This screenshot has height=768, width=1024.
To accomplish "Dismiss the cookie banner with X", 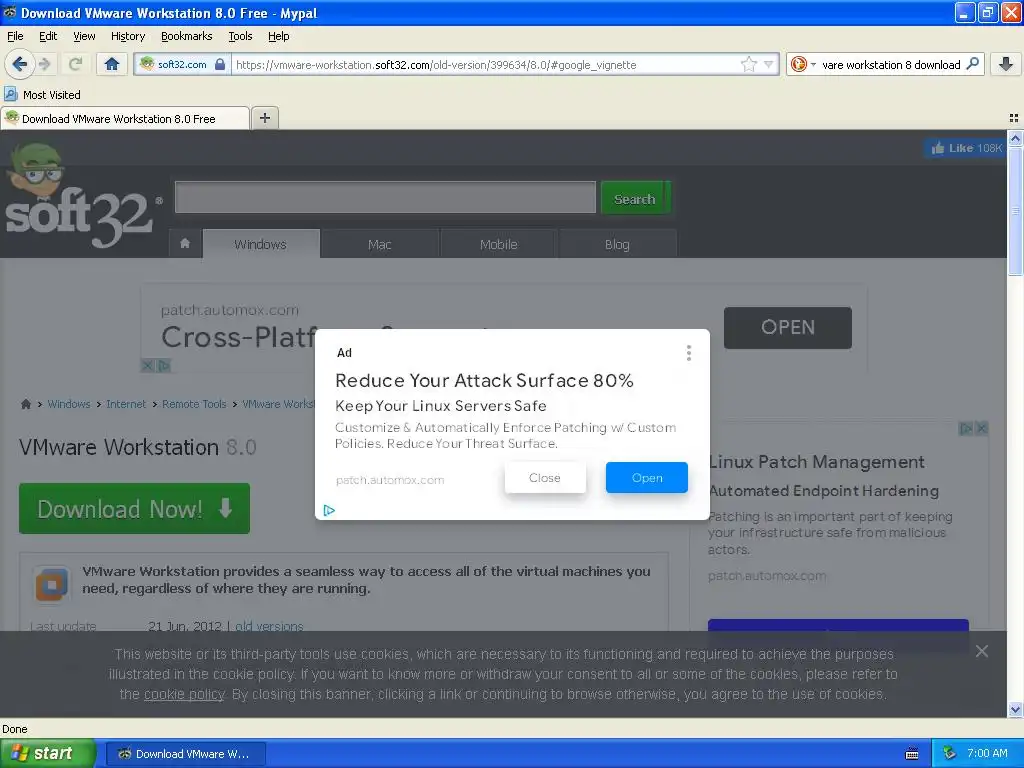I will pos(982,651).
